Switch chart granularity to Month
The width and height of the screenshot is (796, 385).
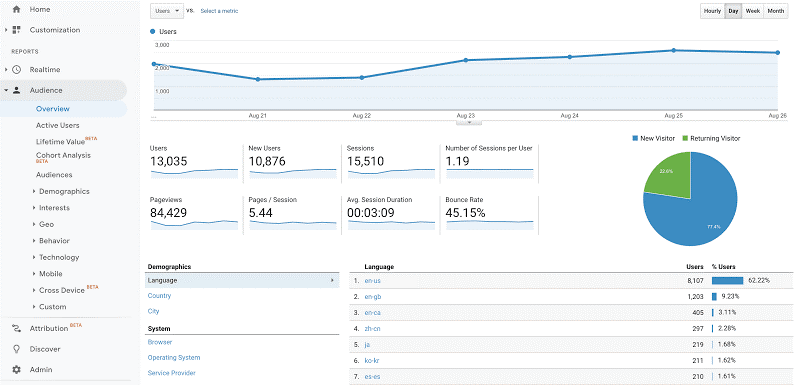click(776, 11)
